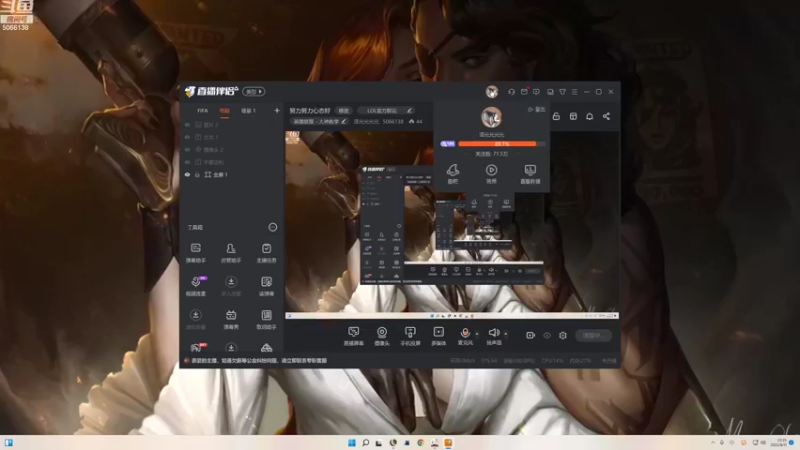Click the large avatar in profile popup

[x=491, y=117]
